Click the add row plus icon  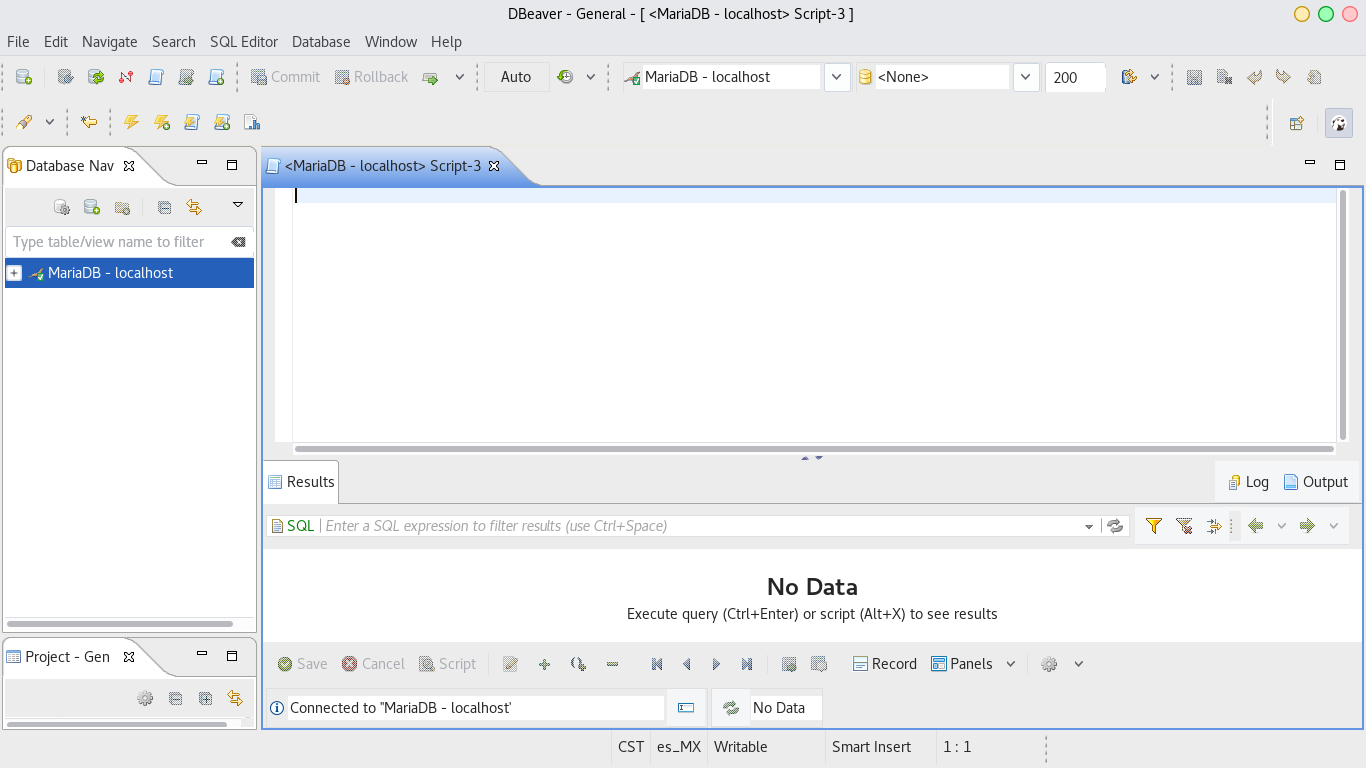[x=544, y=664]
